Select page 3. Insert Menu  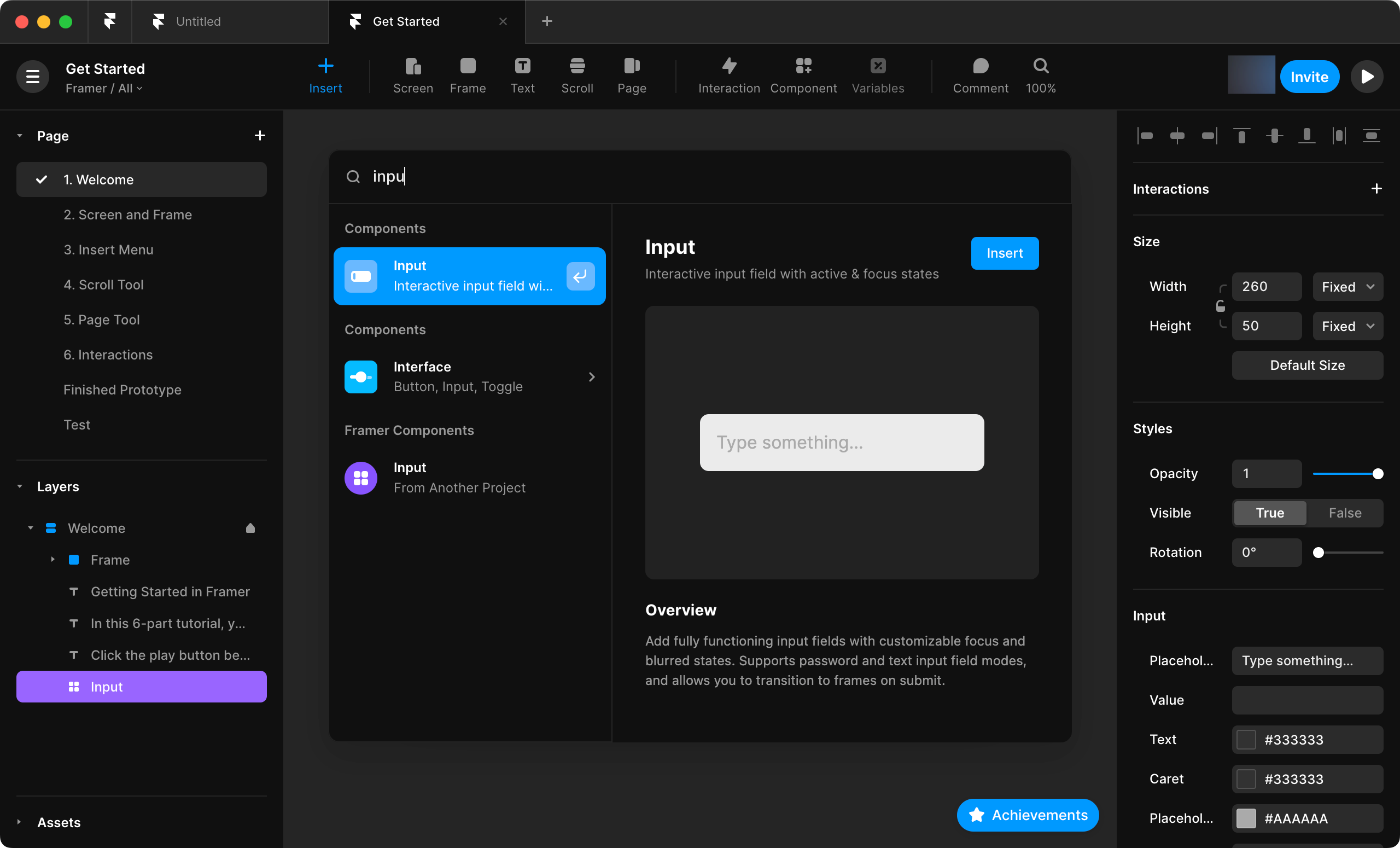[x=142, y=249]
